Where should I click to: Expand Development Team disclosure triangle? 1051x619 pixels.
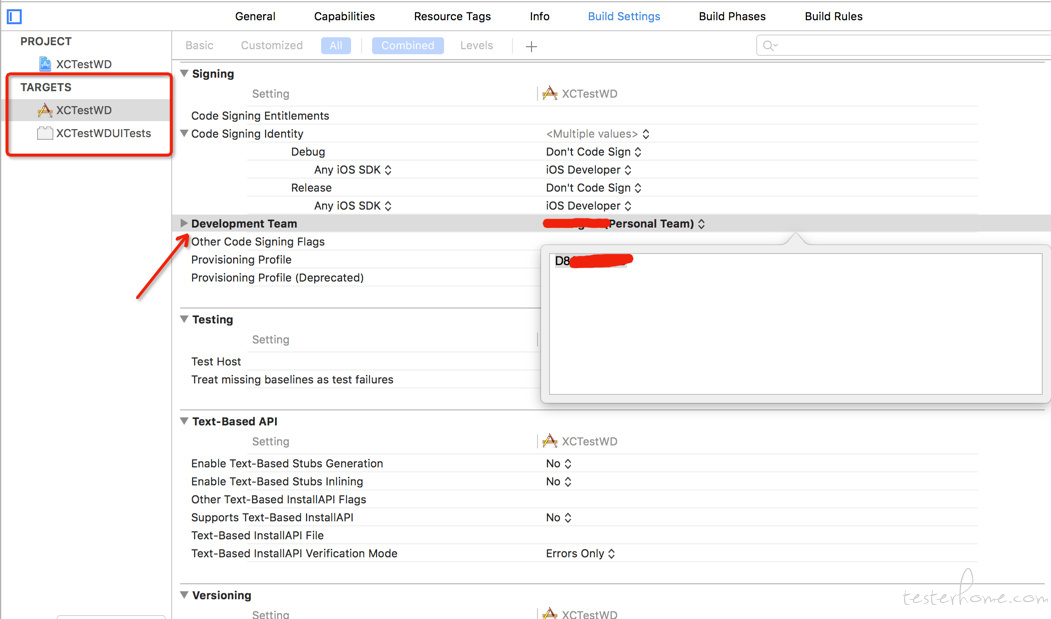[x=184, y=223]
